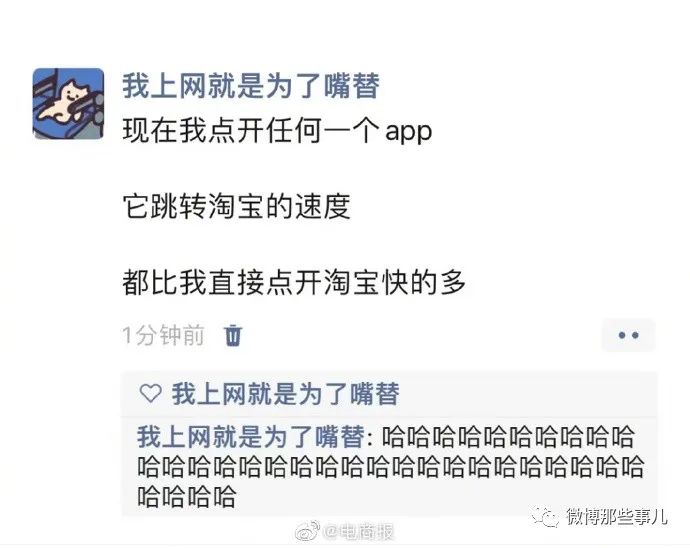
Task: Click the first row of 哈哈 after the colon
Action: (x=508, y=437)
